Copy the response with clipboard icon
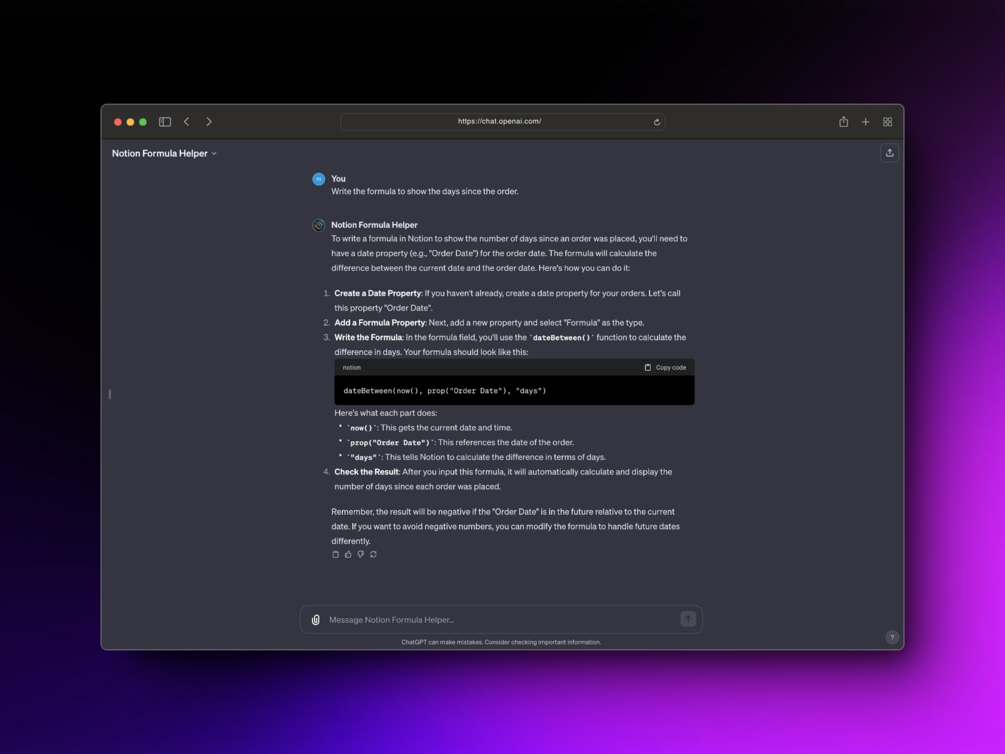This screenshot has width=1005, height=754. [x=335, y=555]
